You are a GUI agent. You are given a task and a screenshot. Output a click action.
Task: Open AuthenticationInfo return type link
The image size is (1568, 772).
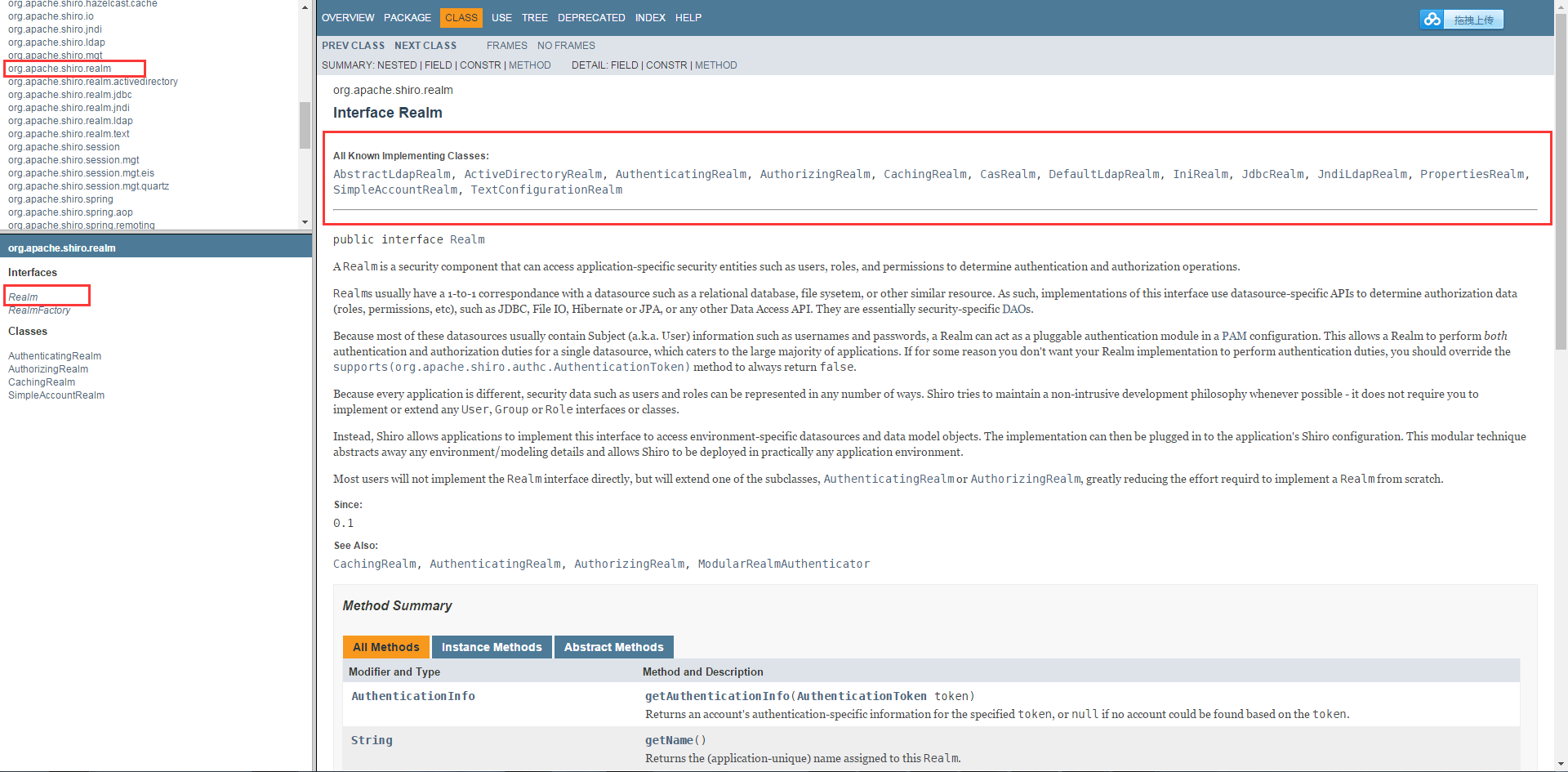(x=413, y=696)
